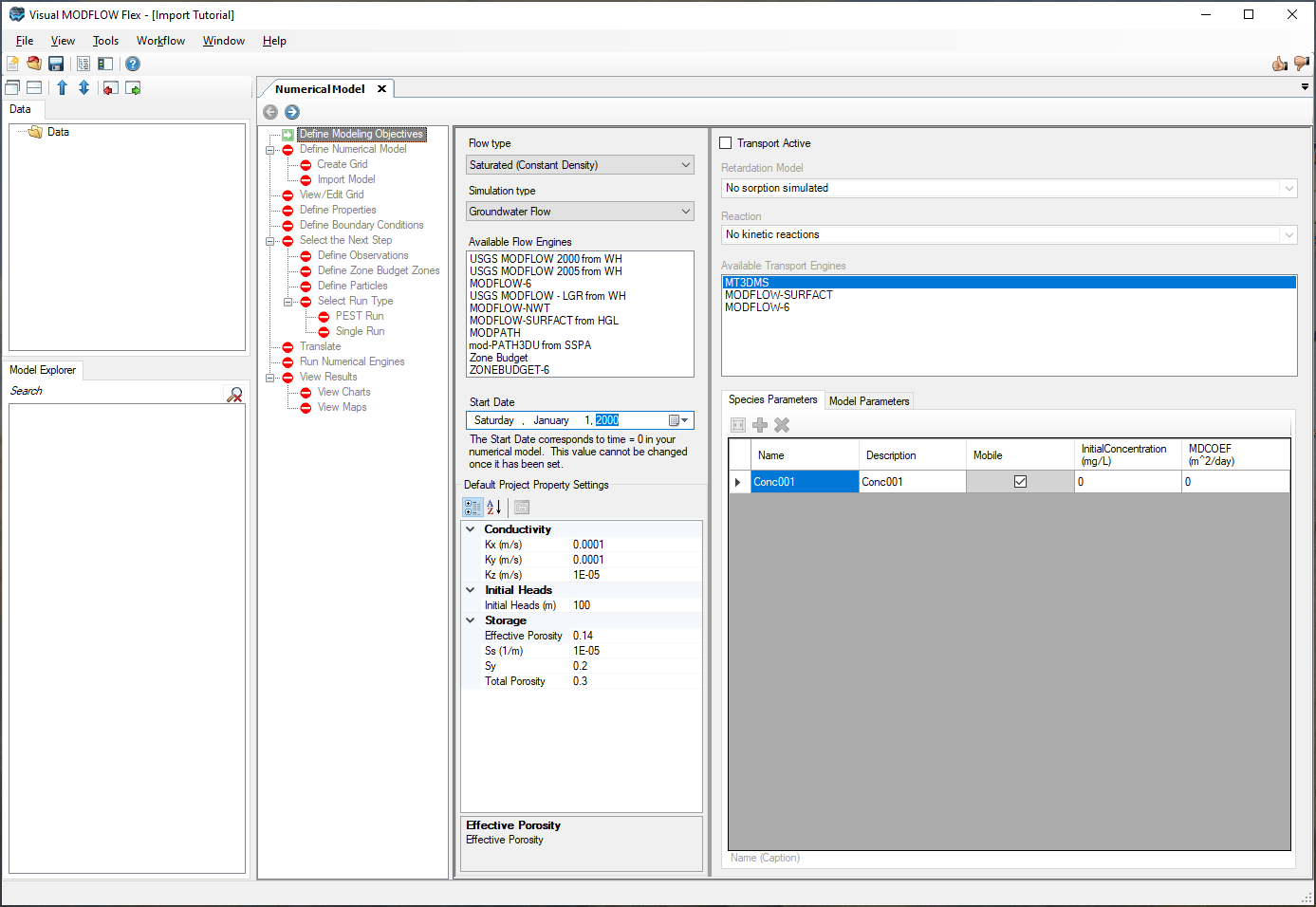Screen dimensions: 1316x907
Task: Open the Workflow menu
Action: coord(159,41)
